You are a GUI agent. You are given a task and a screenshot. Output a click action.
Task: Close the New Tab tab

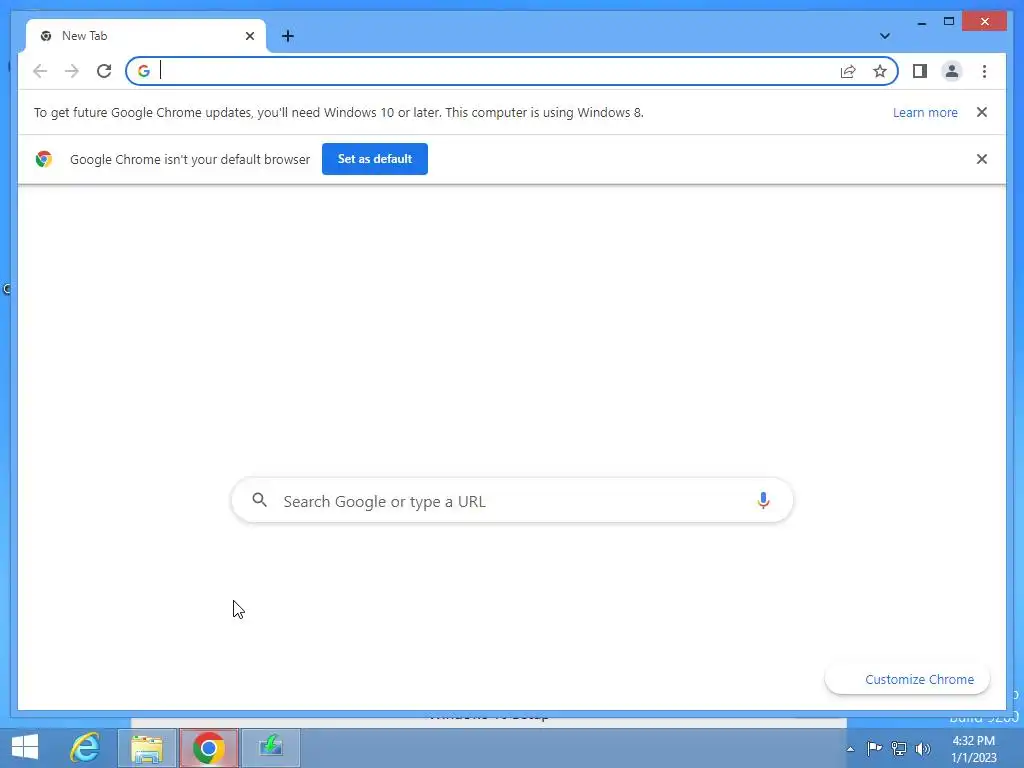point(249,36)
